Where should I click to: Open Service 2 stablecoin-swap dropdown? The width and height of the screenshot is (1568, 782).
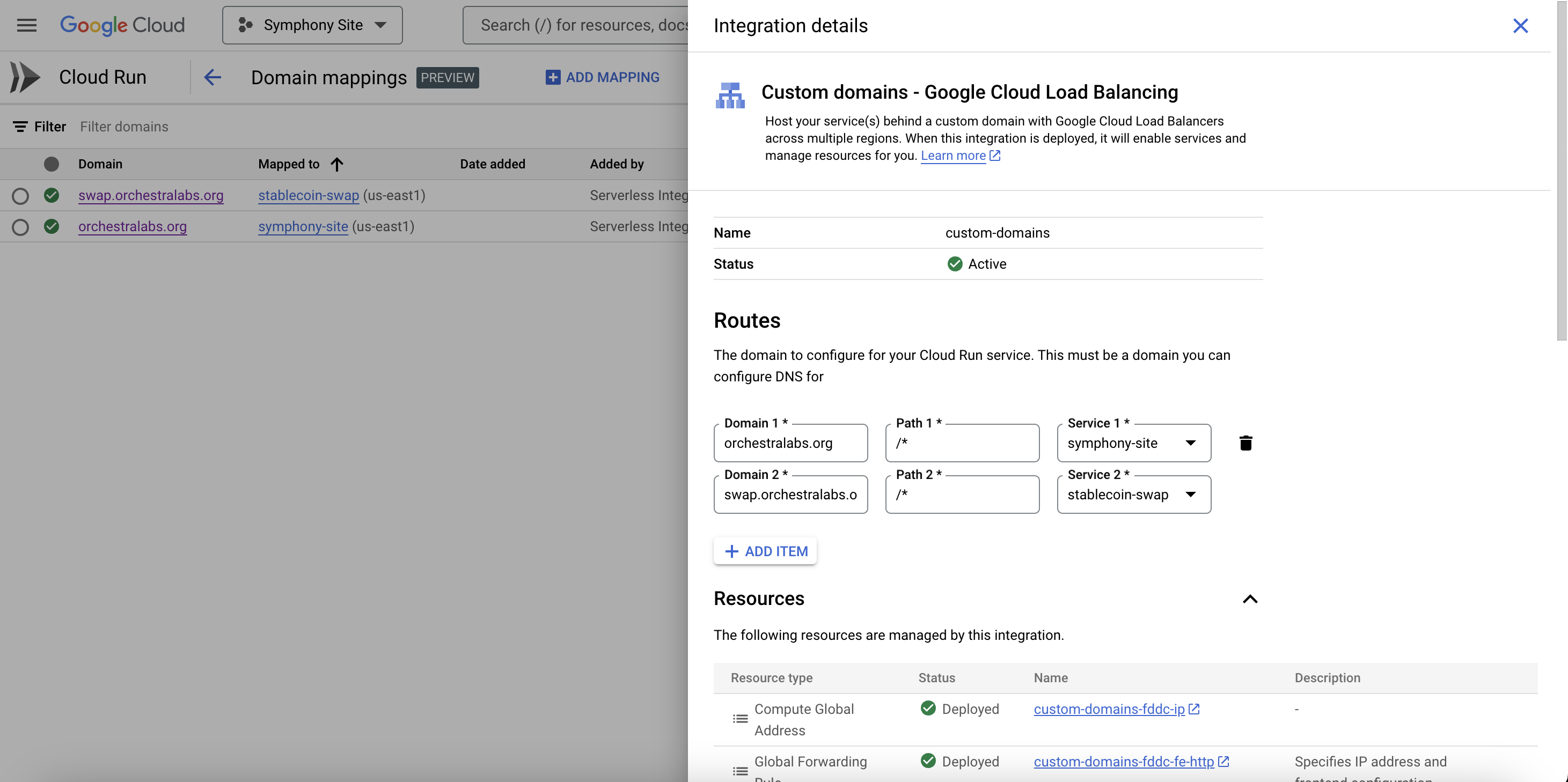point(1133,495)
